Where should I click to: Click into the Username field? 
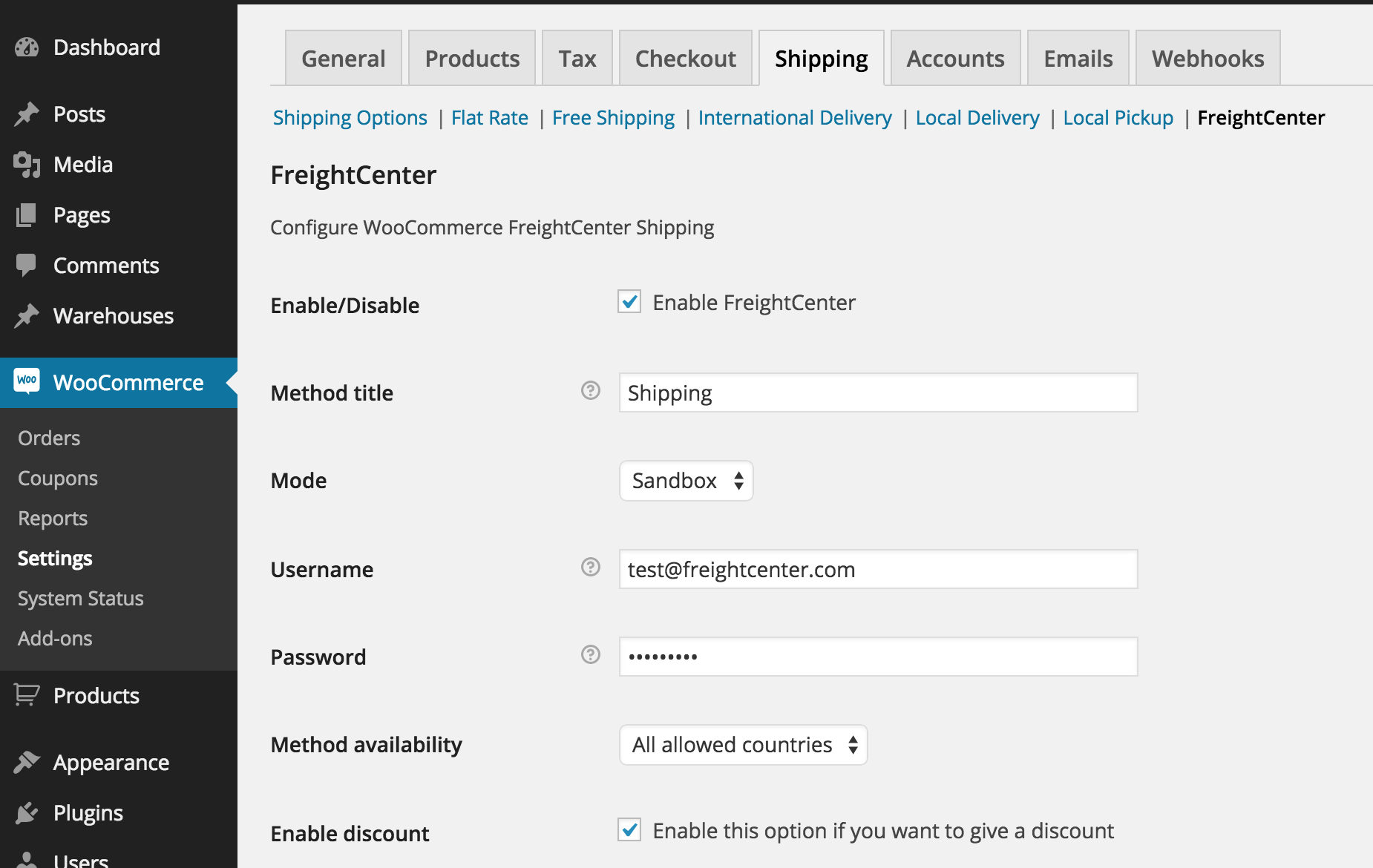(879, 569)
